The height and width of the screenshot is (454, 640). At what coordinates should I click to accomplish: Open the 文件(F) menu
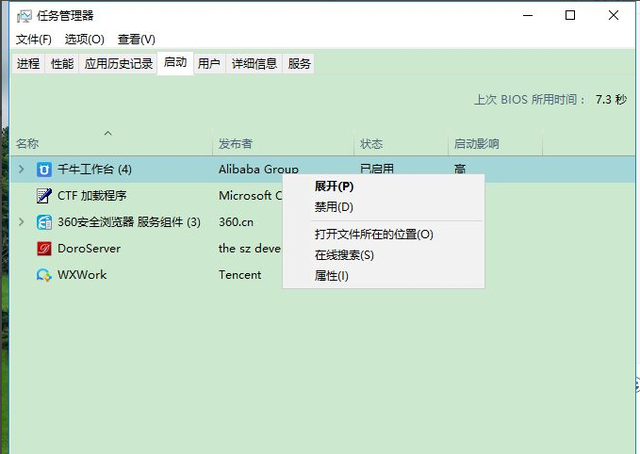pyautogui.click(x=34, y=39)
